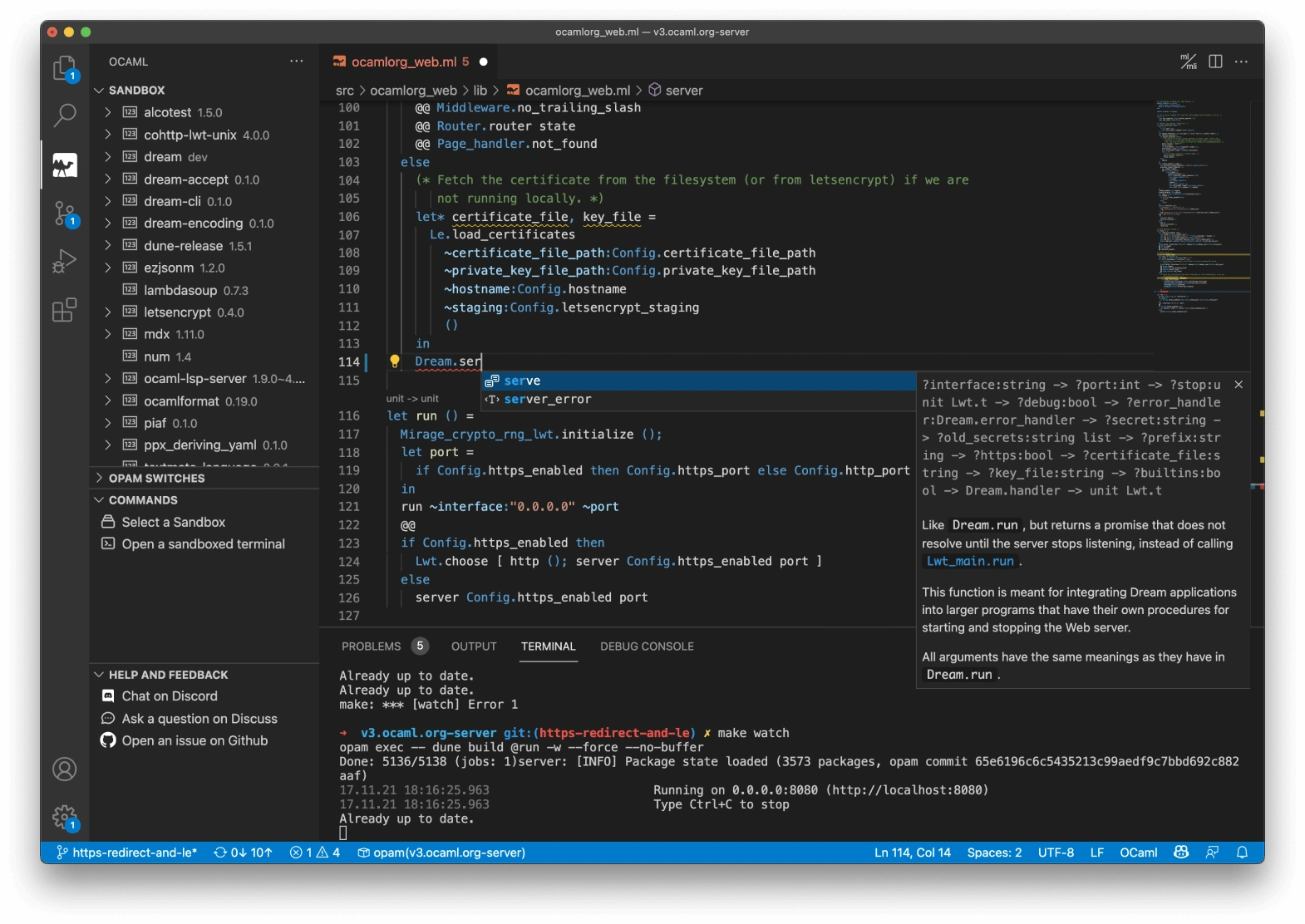Click the OCAML panel more actions ellipsis
Screen dimensions: 1305x924
point(297,61)
